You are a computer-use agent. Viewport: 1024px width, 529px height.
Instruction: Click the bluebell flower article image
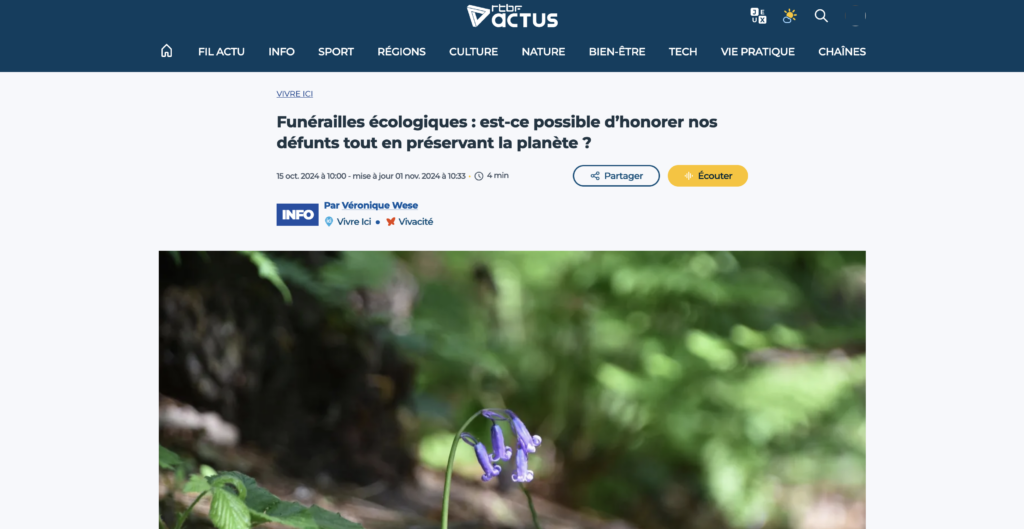(512, 390)
